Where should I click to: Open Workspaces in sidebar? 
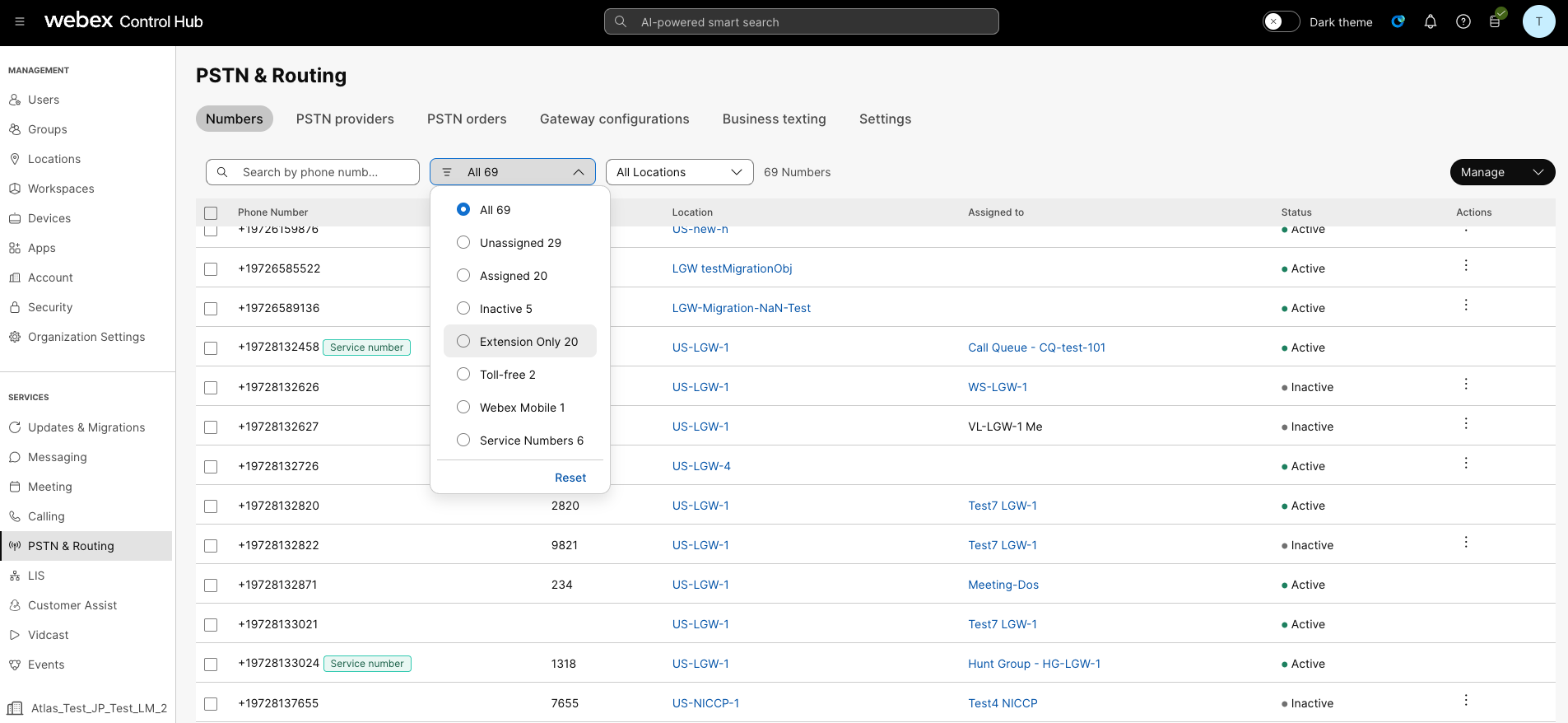coord(61,189)
